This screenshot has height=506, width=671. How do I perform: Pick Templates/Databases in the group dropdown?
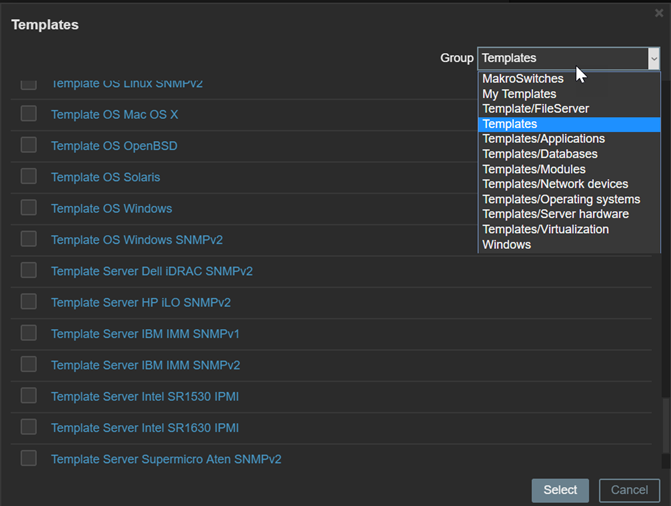(540, 154)
